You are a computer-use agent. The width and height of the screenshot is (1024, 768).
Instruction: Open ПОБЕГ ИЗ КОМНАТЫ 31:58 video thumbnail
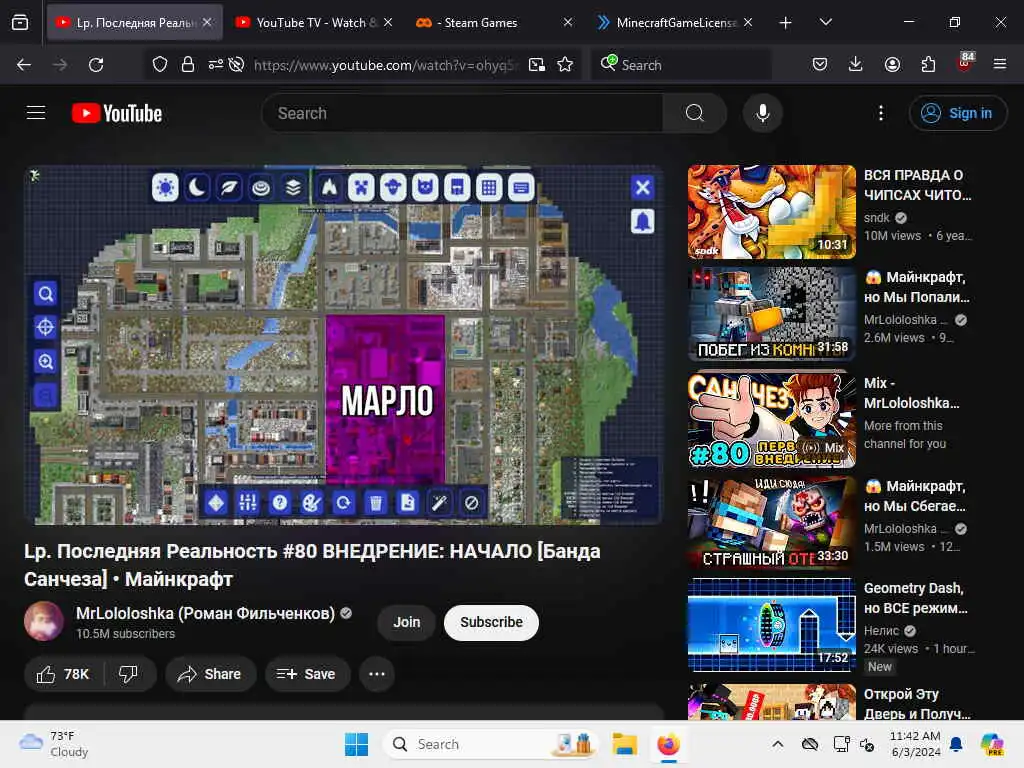(x=771, y=313)
